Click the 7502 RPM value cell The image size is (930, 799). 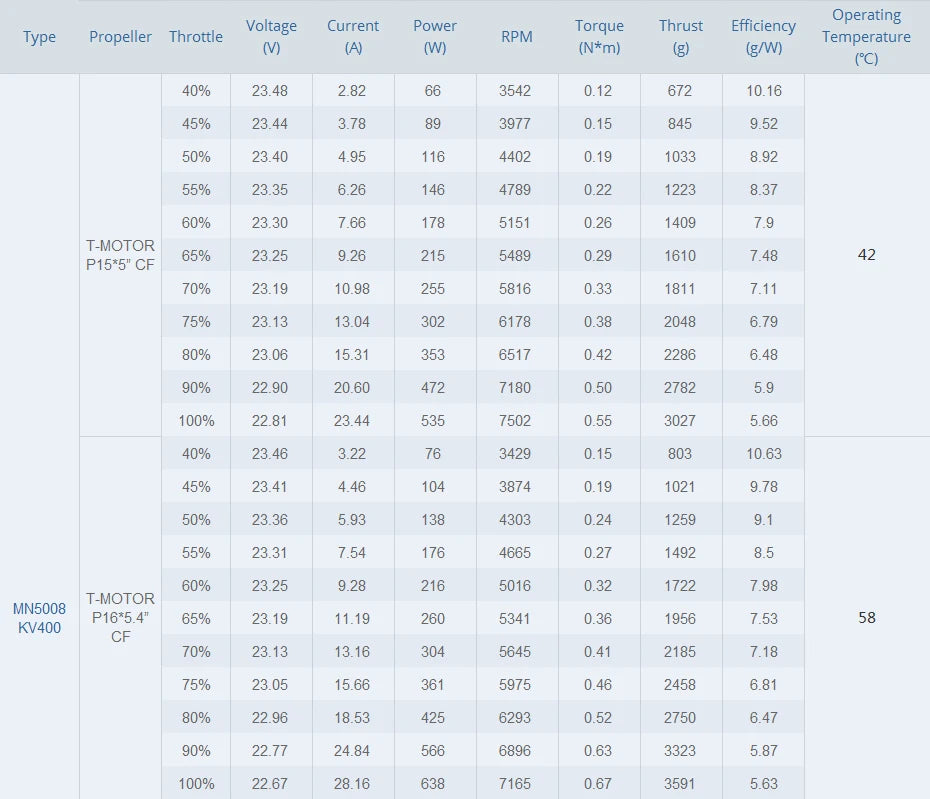(516, 420)
